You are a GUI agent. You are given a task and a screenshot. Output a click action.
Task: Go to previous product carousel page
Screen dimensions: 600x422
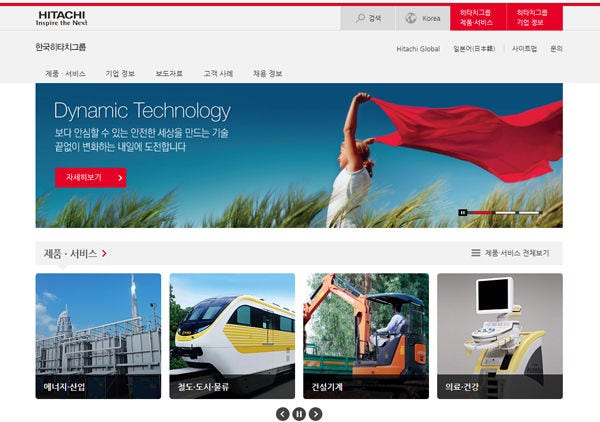click(283, 413)
